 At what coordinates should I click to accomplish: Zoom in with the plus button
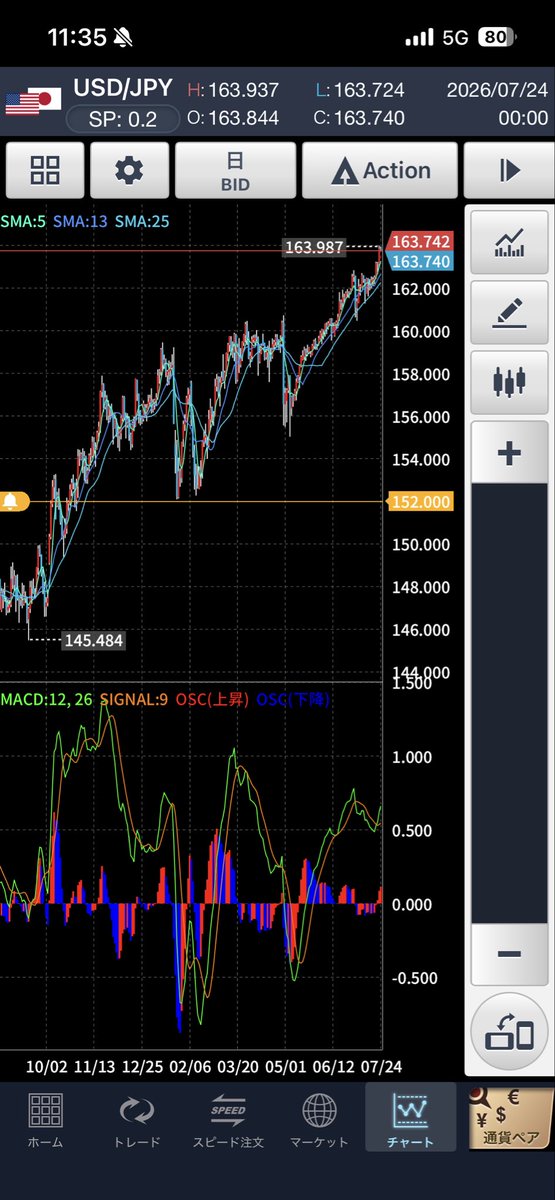click(x=509, y=453)
